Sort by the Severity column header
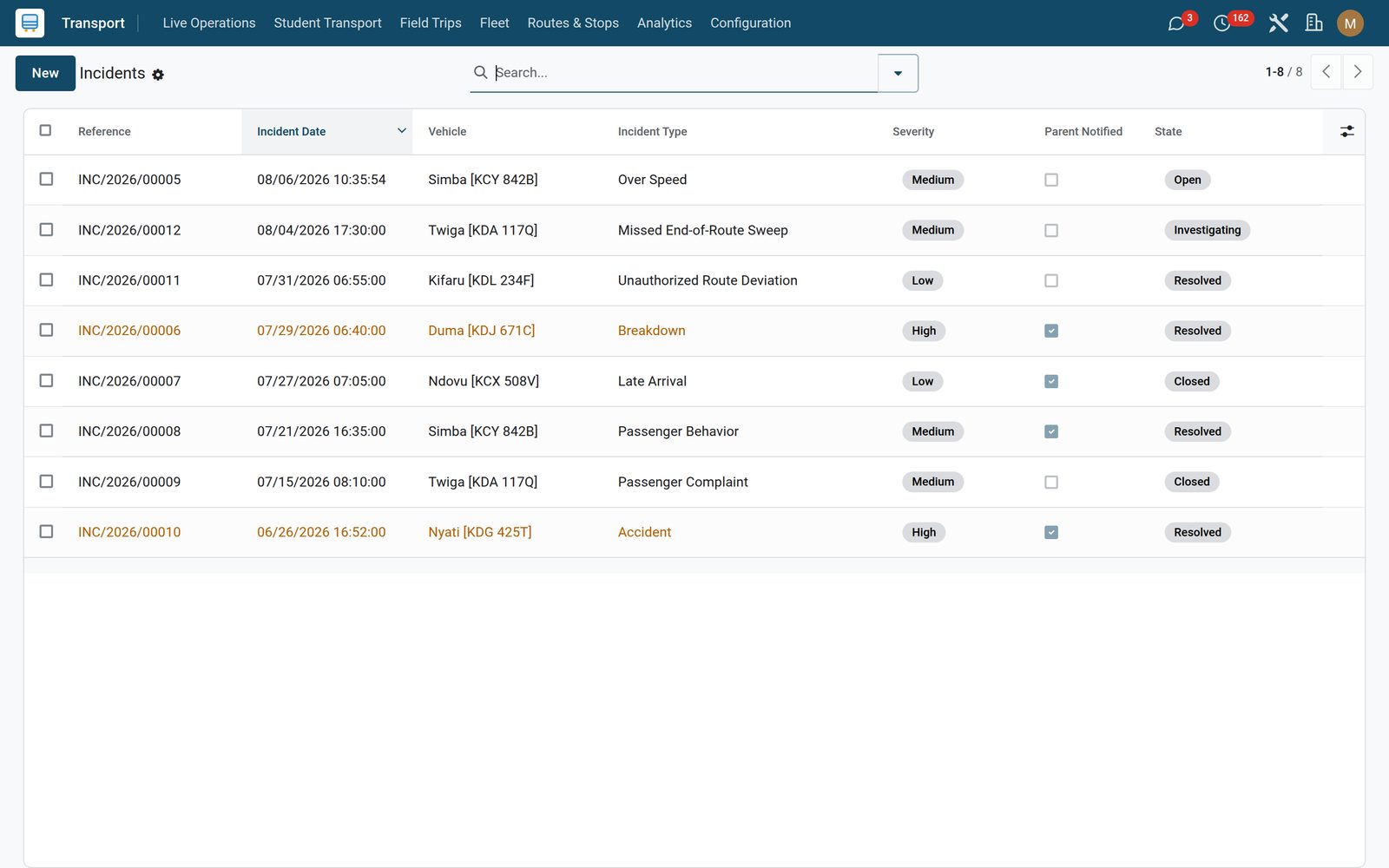Image resolution: width=1389 pixels, height=868 pixels. tap(913, 132)
